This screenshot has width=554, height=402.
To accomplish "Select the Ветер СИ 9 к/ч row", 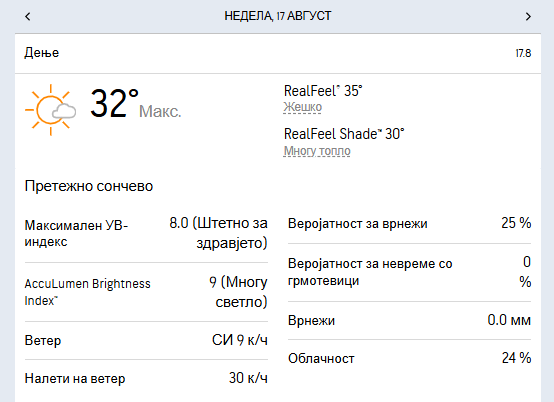I will pyautogui.click(x=146, y=341).
